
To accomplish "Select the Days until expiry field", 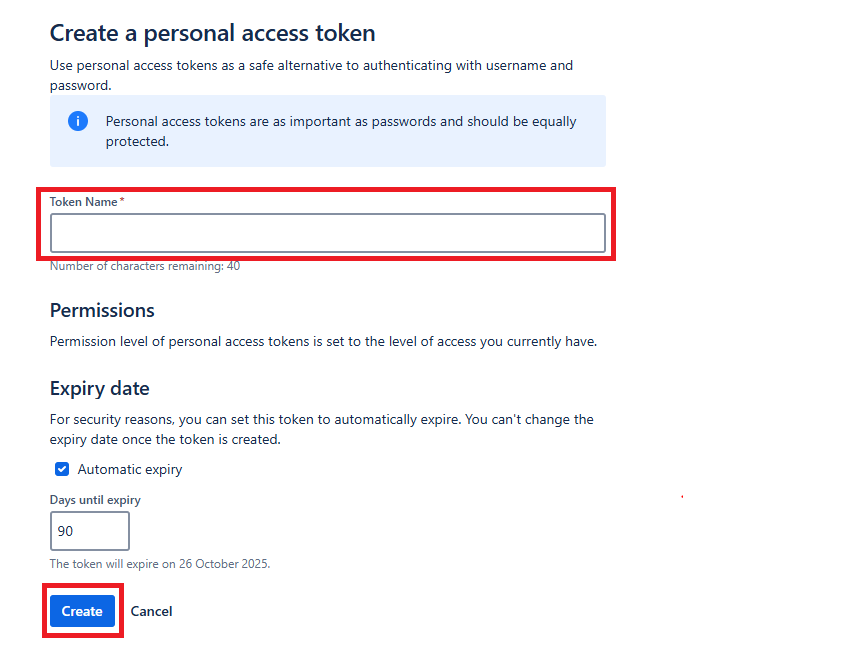I will click(x=89, y=530).
